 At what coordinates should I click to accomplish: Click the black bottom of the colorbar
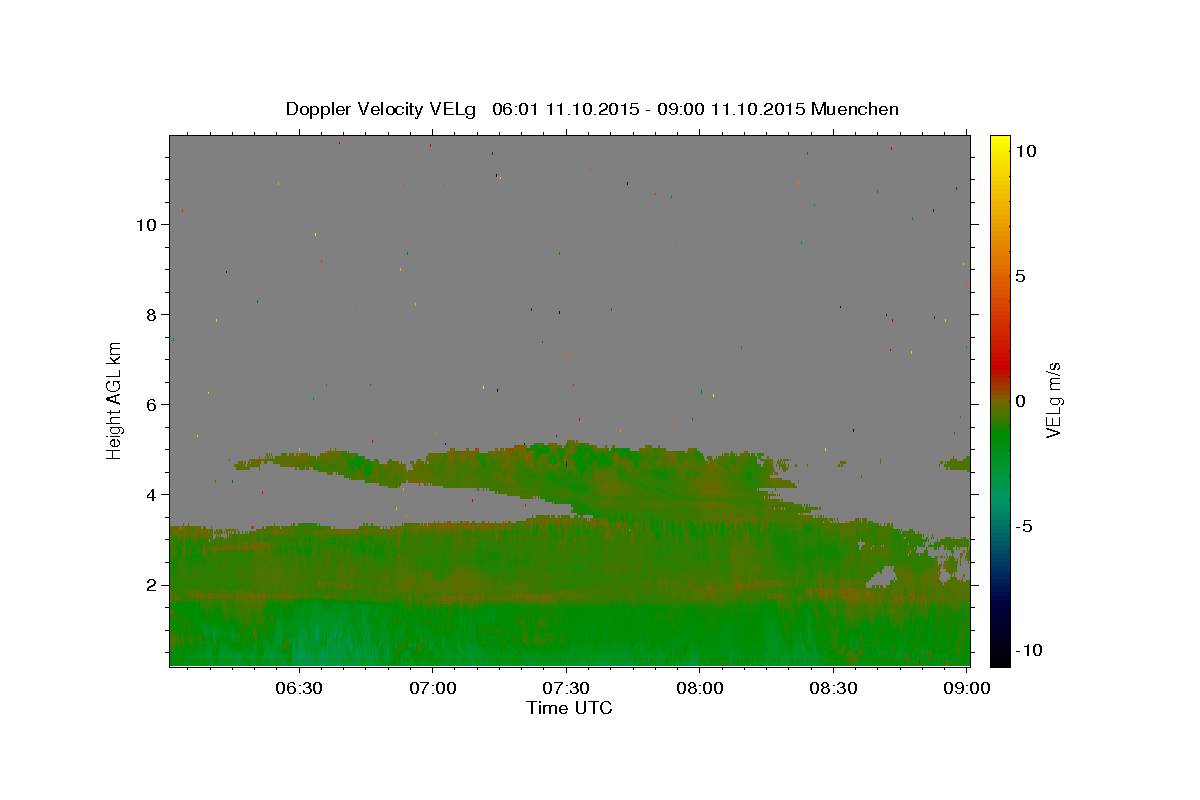pos(999,655)
